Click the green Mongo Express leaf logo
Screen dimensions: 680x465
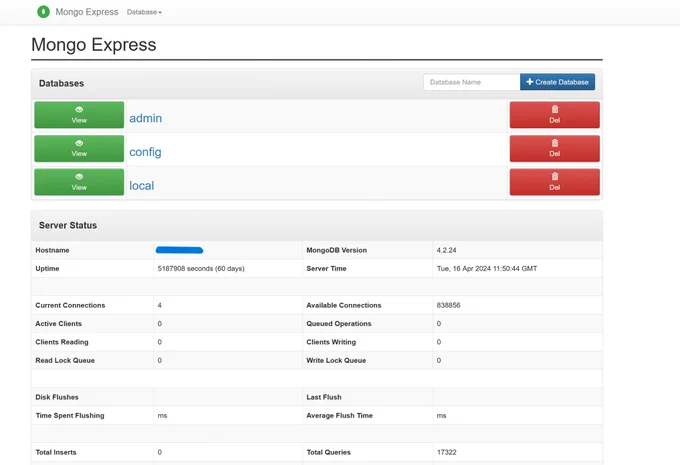43,12
